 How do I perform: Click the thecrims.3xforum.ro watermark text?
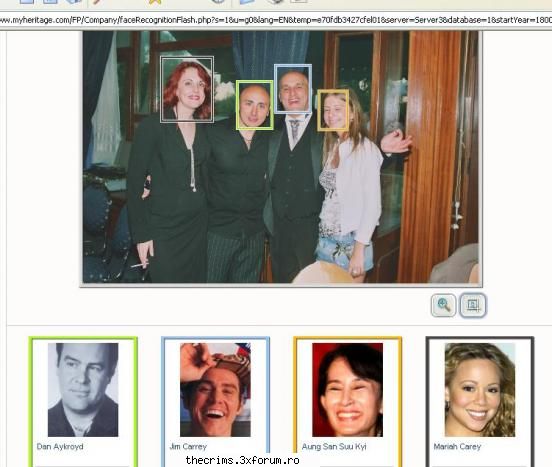tap(242, 460)
